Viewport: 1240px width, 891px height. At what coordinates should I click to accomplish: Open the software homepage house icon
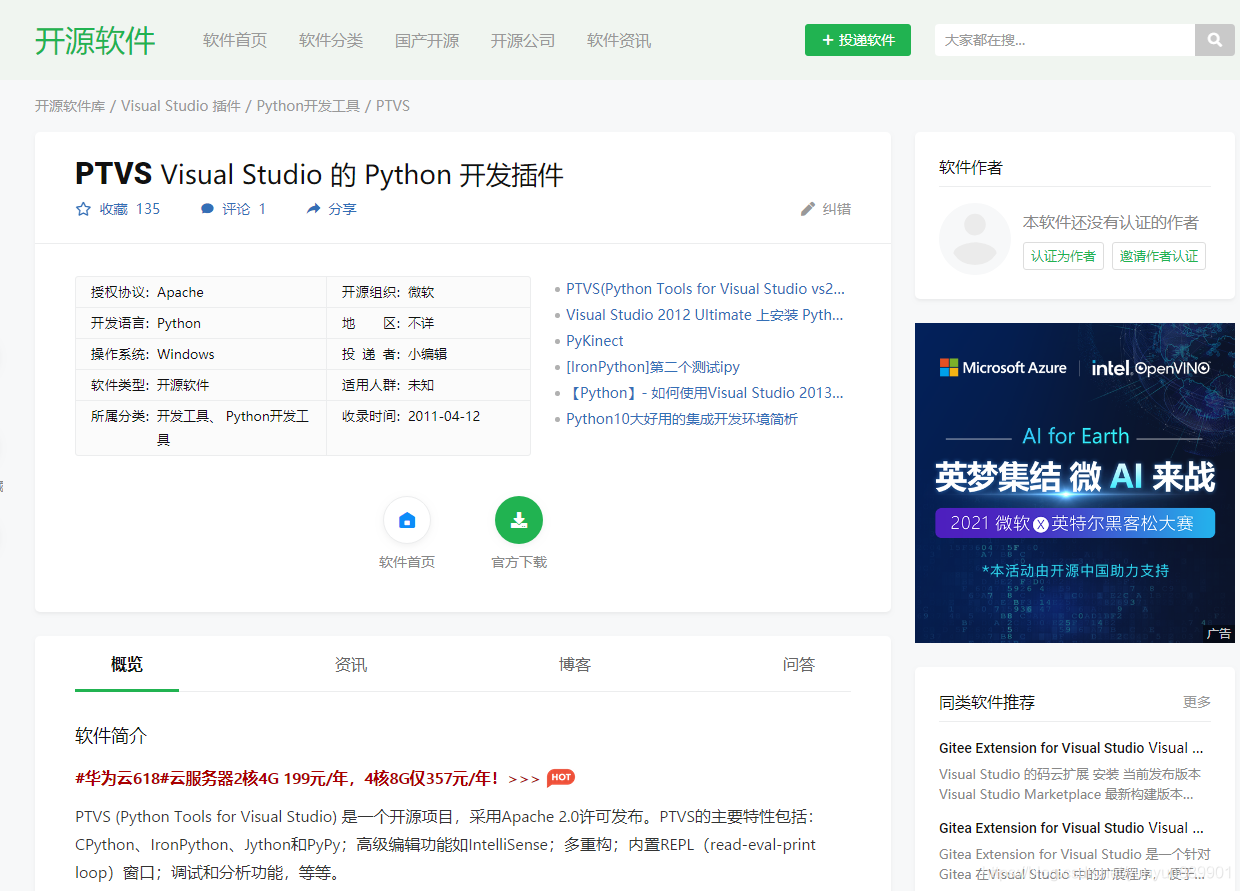(x=407, y=520)
